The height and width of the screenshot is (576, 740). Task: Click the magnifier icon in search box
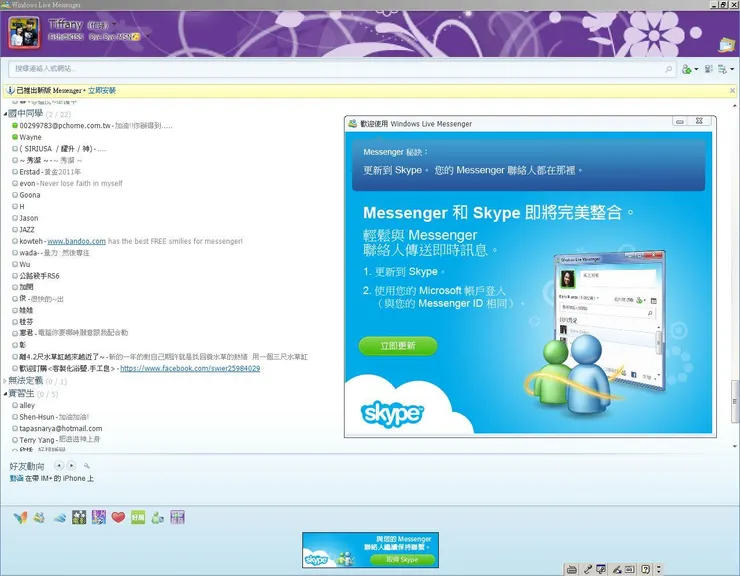(668, 69)
